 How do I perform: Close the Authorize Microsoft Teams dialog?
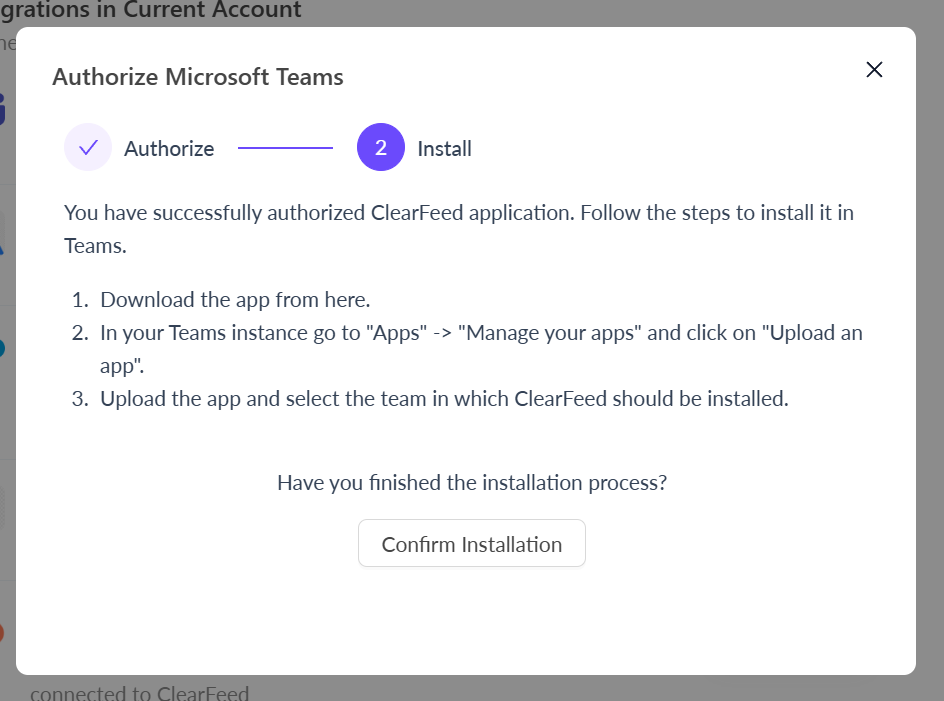[874, 69]
